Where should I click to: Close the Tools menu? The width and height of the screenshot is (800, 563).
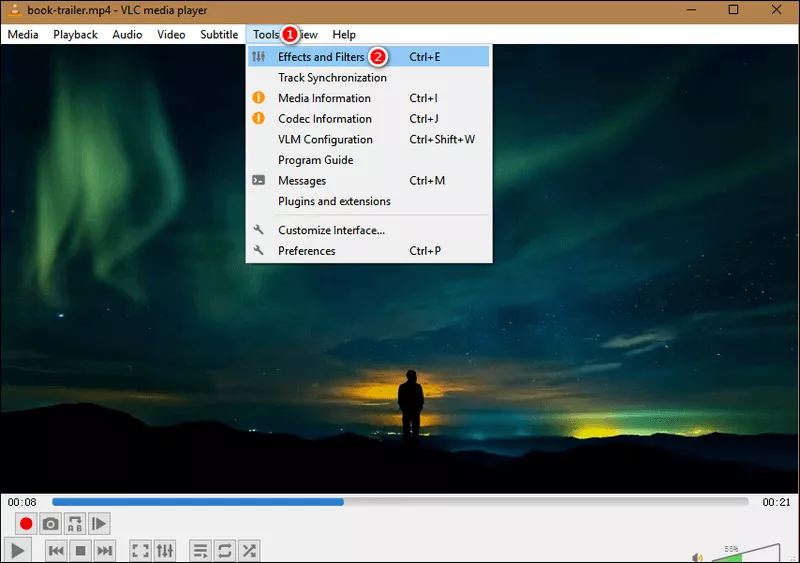click(266, 35)
